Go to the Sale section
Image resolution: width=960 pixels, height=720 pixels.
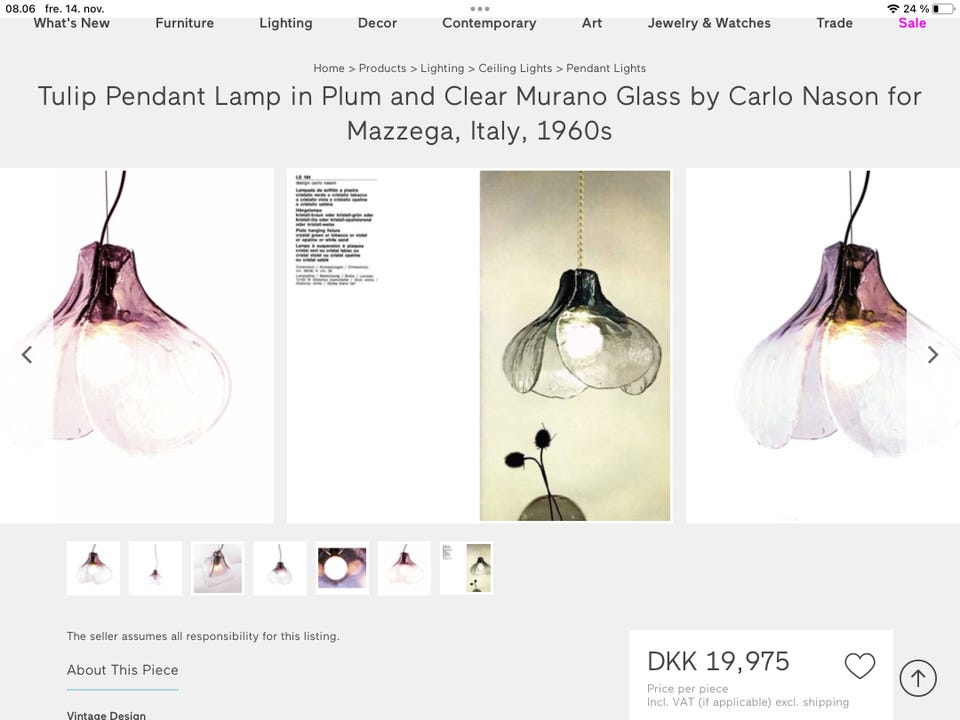(912, 23)
